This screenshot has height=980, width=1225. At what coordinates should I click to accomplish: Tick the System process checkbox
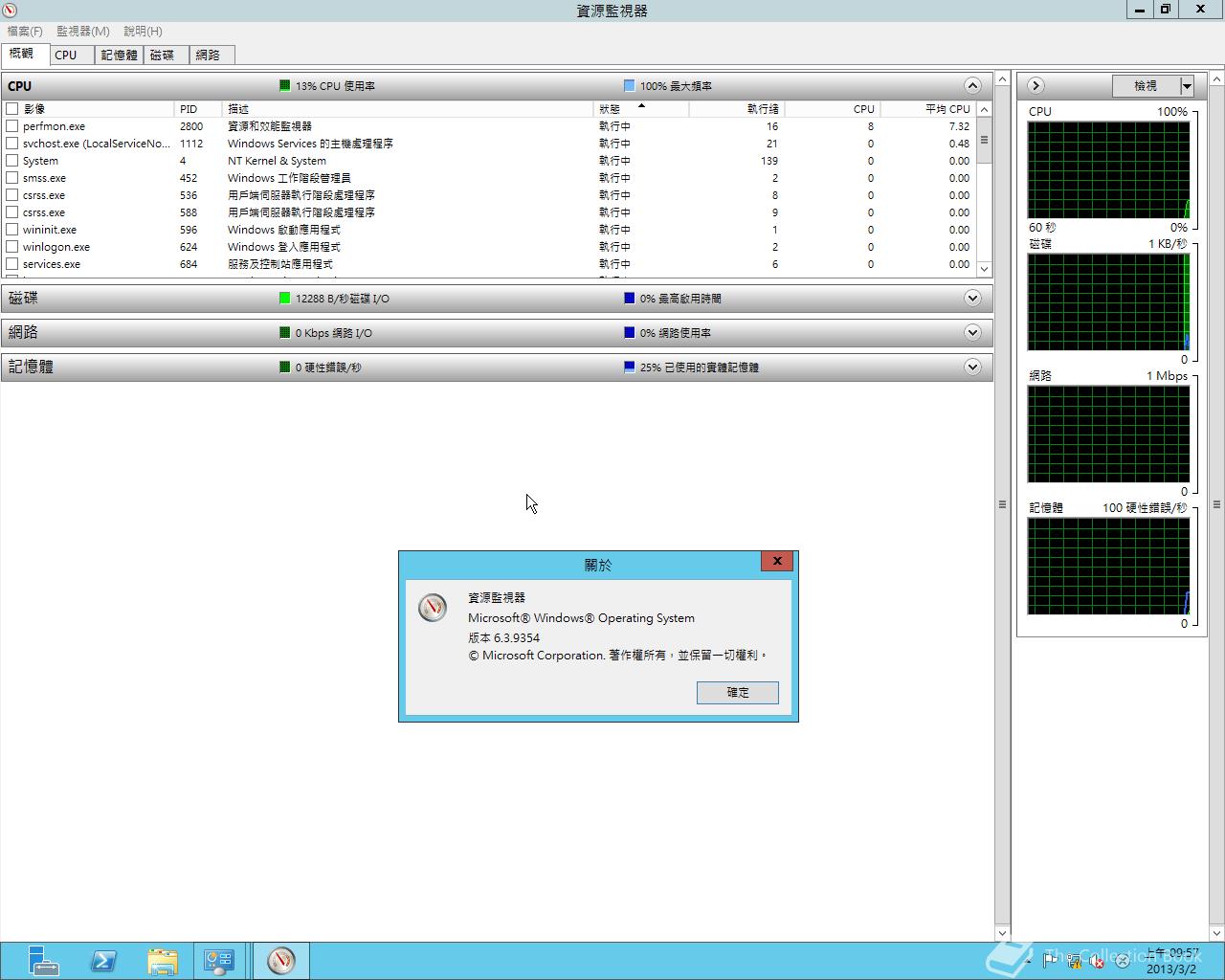click(12, 161)
